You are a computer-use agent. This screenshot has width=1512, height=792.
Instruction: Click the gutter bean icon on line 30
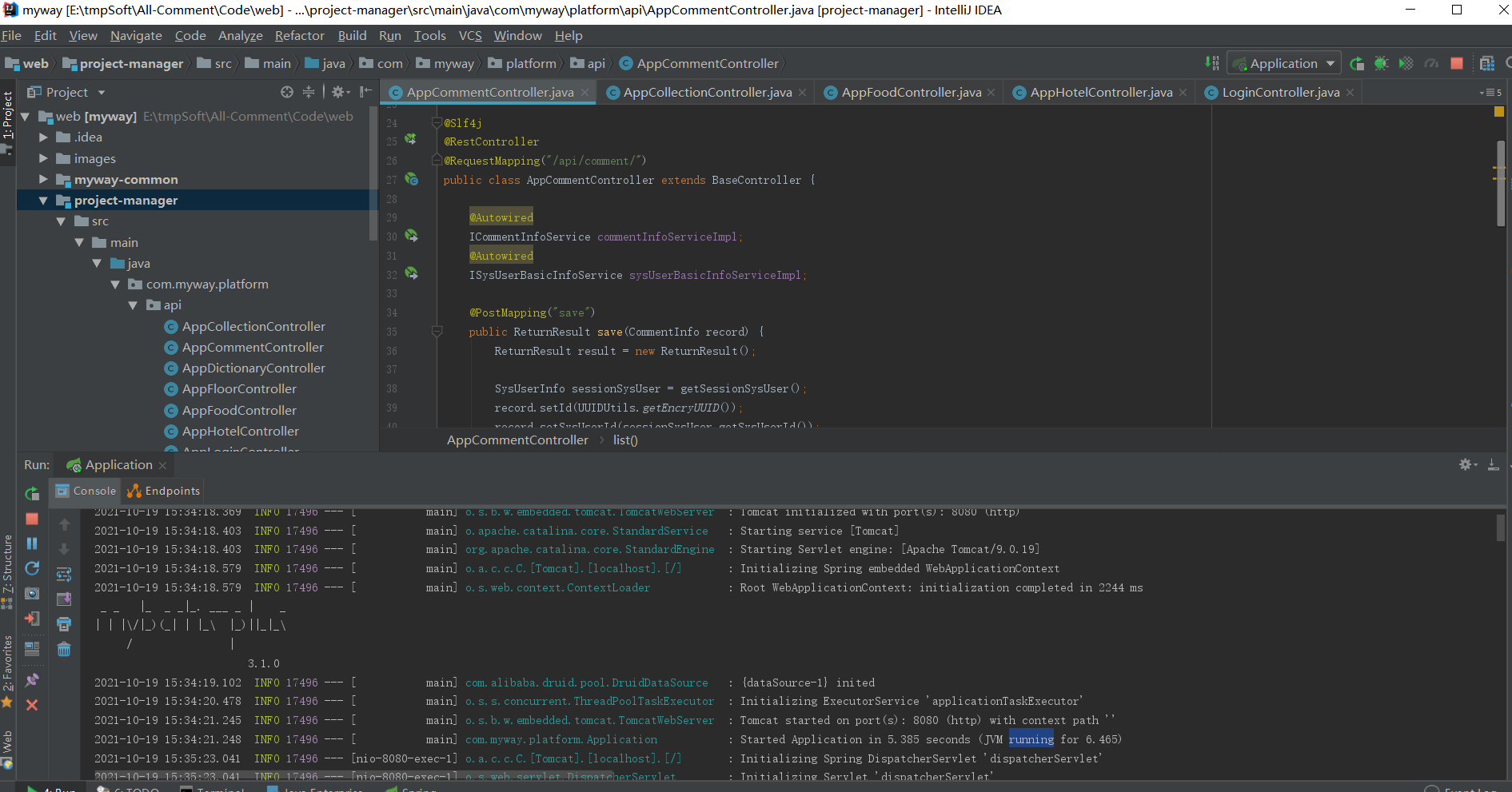pos(411,236)
